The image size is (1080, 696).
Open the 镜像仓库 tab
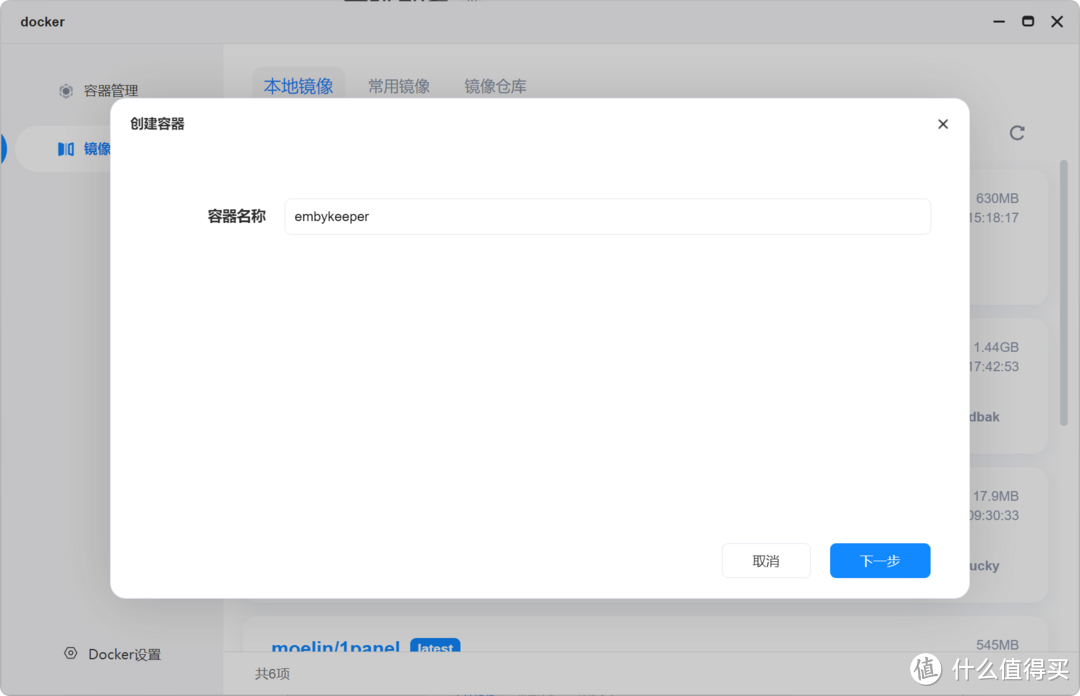[x=496, y=85]
